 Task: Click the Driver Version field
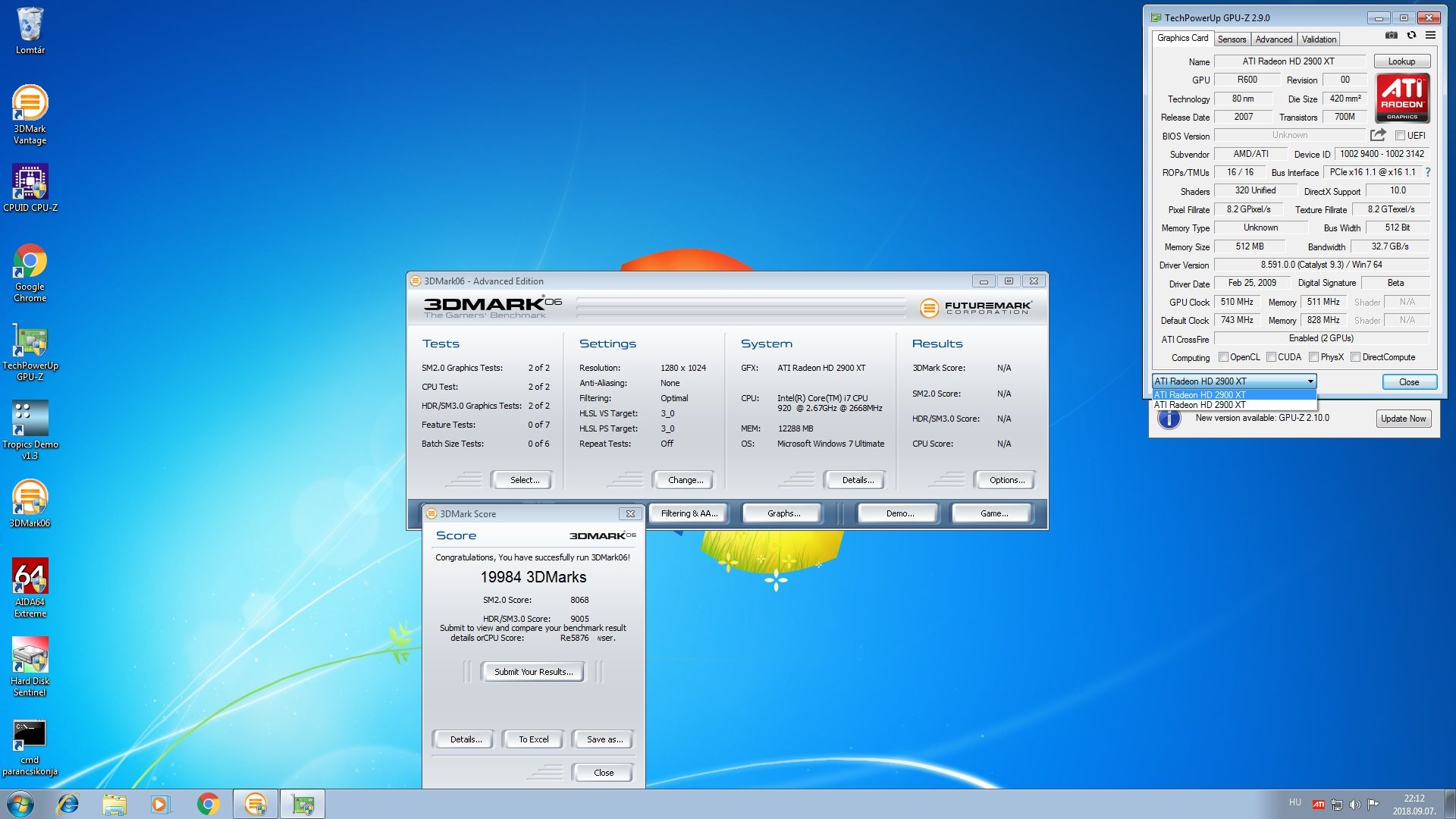click(x=1322, y=265)
